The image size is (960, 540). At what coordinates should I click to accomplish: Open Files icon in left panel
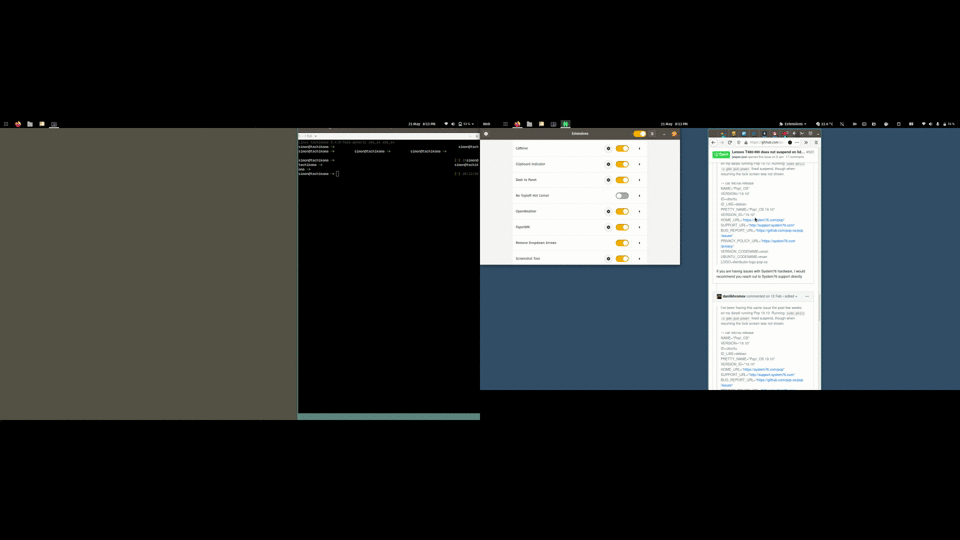tap(30, 124)
